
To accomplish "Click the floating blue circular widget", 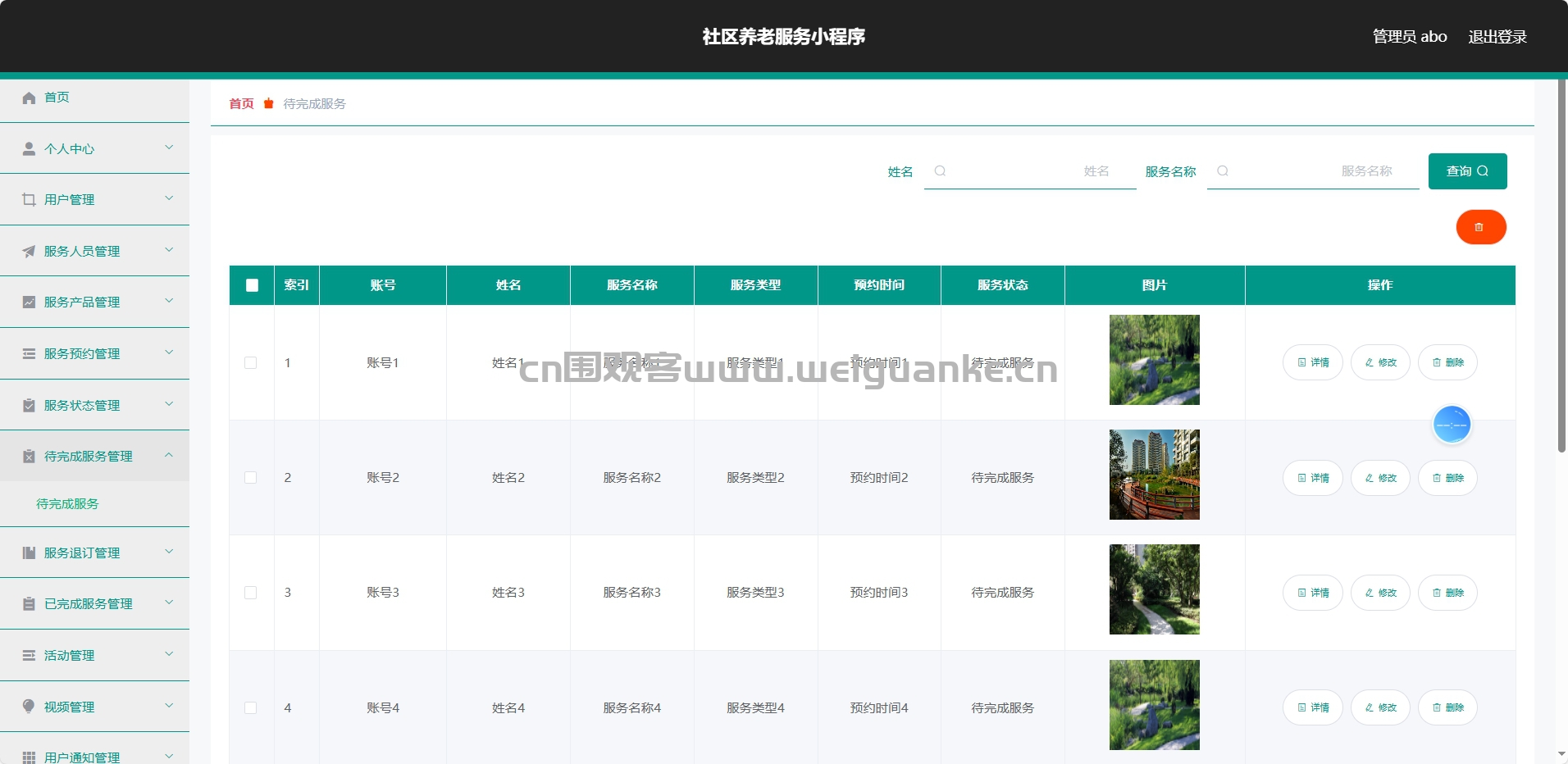I will click(x=1452, y=425).
